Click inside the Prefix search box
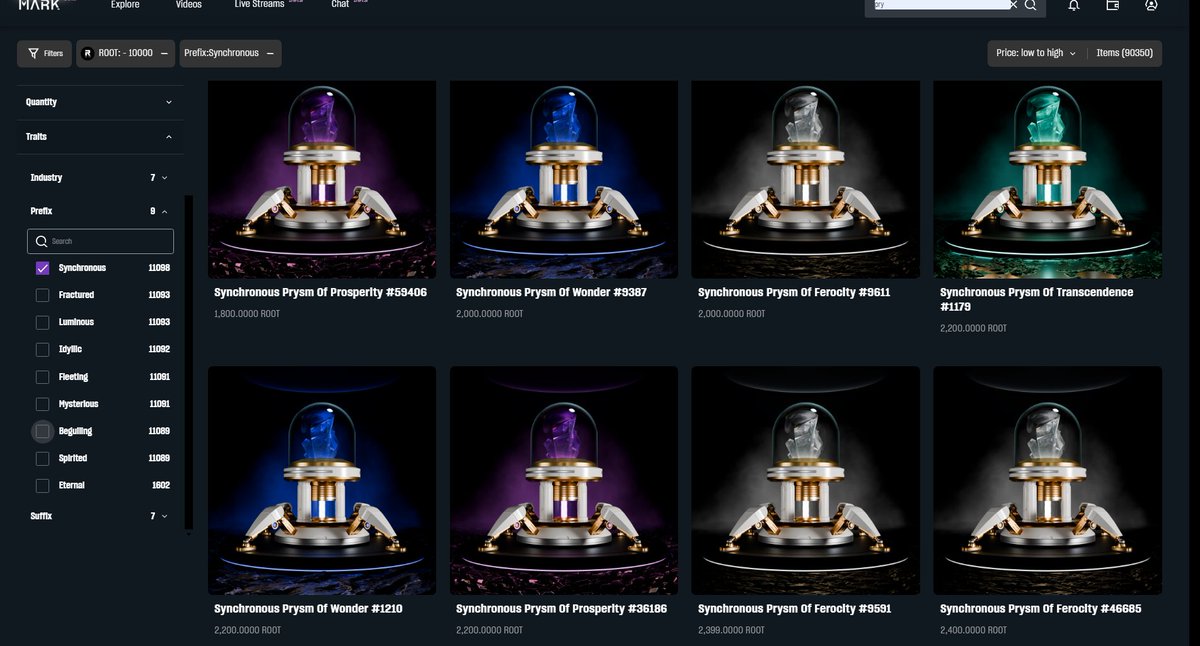Image resolution: width=1200 pixels, height=646 pixels. point(100,241)
